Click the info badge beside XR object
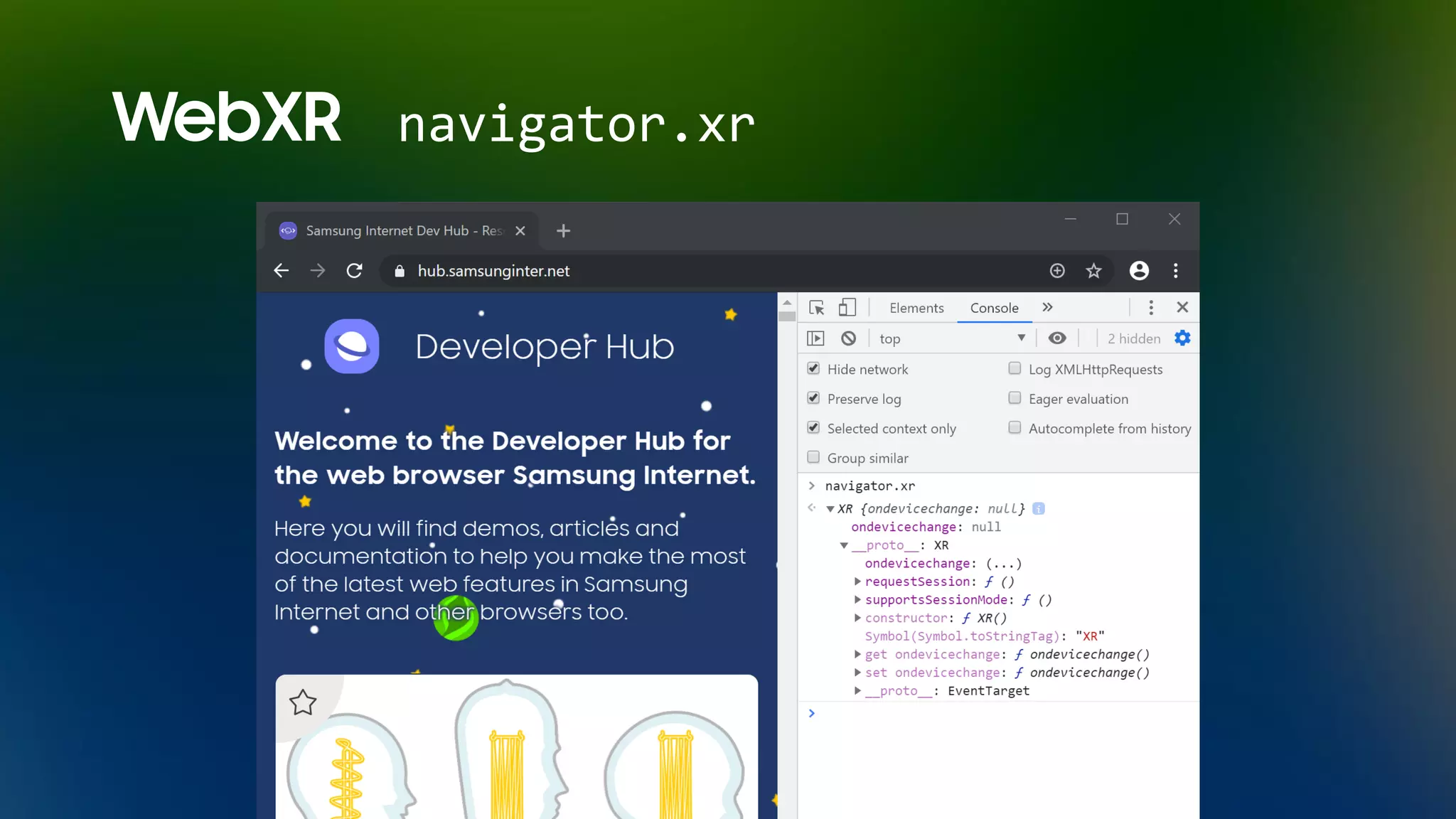Image resolution: width=1456 pixels, height=819 pixels. point(1039,508)
